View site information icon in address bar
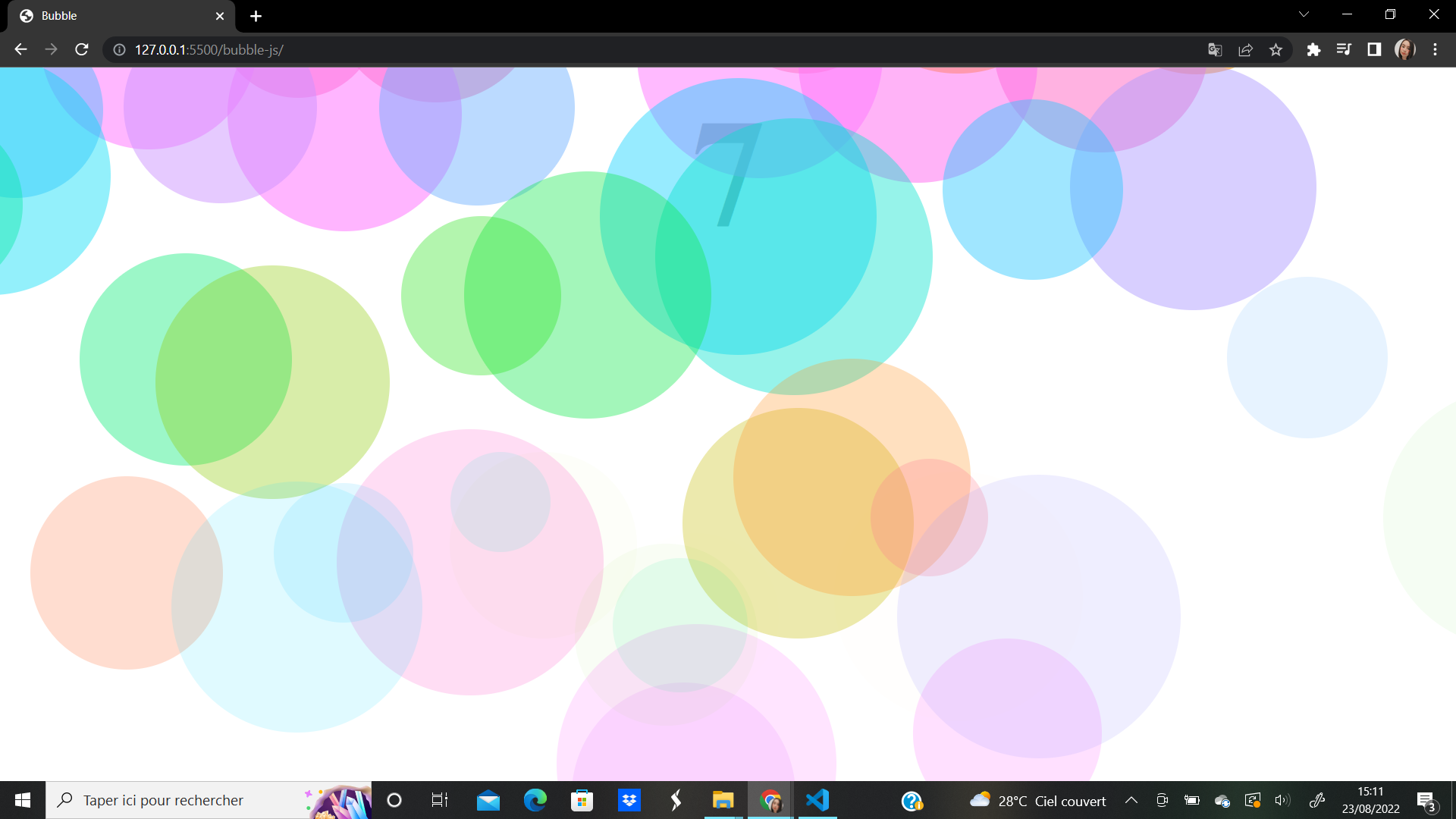This screenshot has width=1456, height=819. point(118,50)
